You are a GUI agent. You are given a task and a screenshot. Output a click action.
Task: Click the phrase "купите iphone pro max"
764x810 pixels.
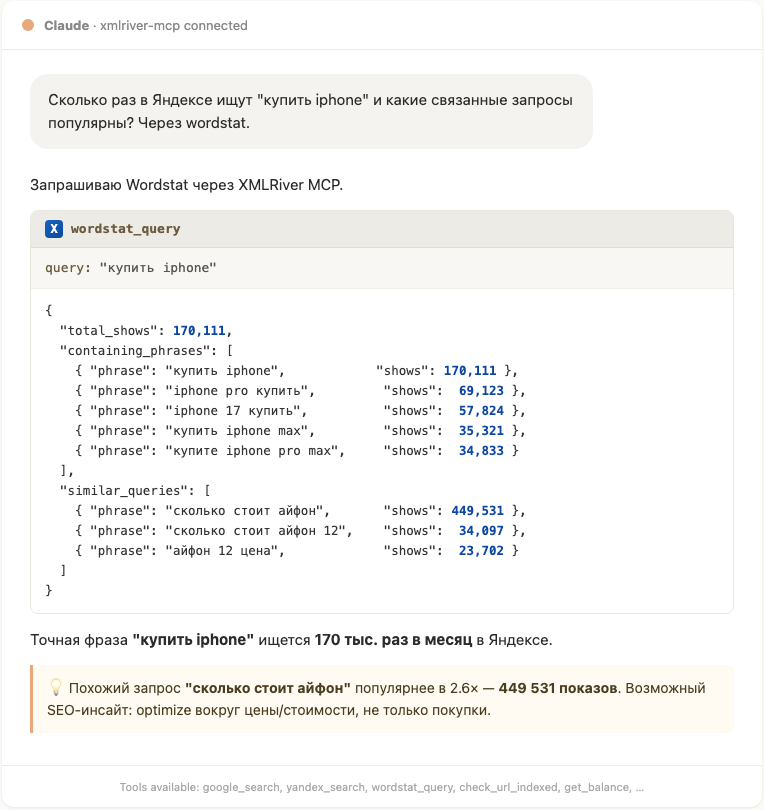pos(252,451)
